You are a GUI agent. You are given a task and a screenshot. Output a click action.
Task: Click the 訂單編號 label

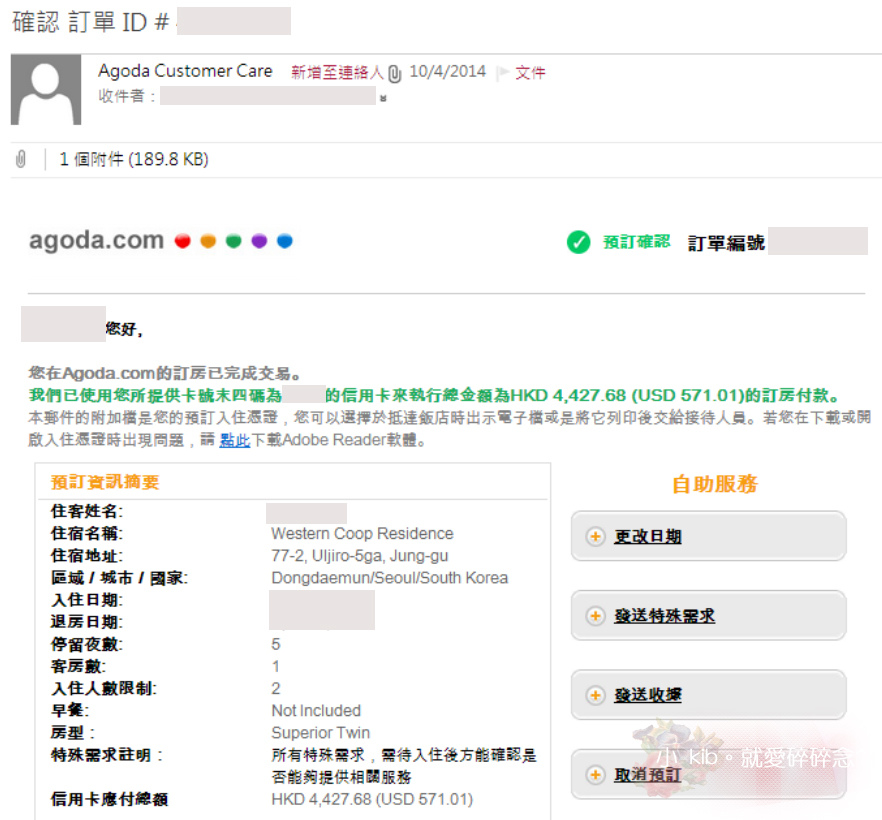point(726,243)
